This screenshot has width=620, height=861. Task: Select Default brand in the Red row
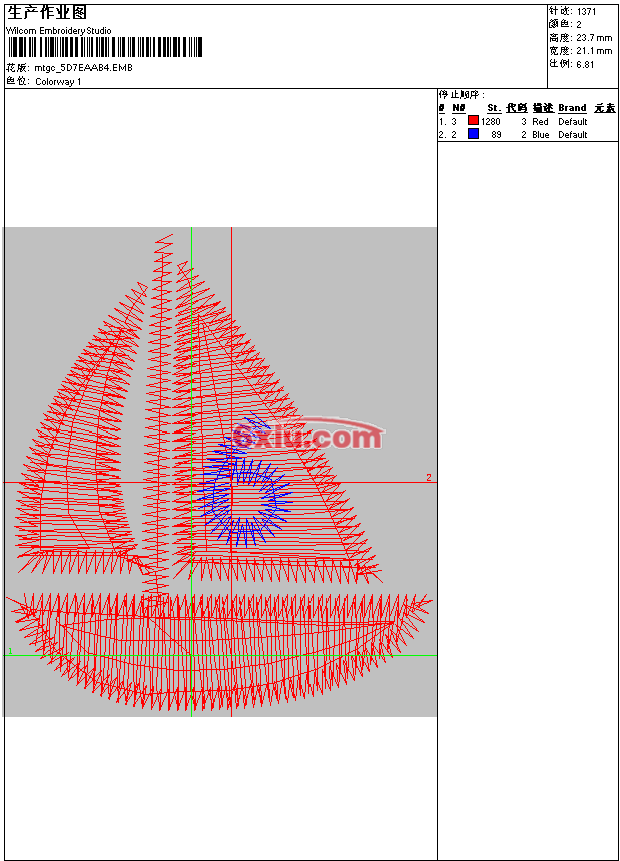point(573,122)
